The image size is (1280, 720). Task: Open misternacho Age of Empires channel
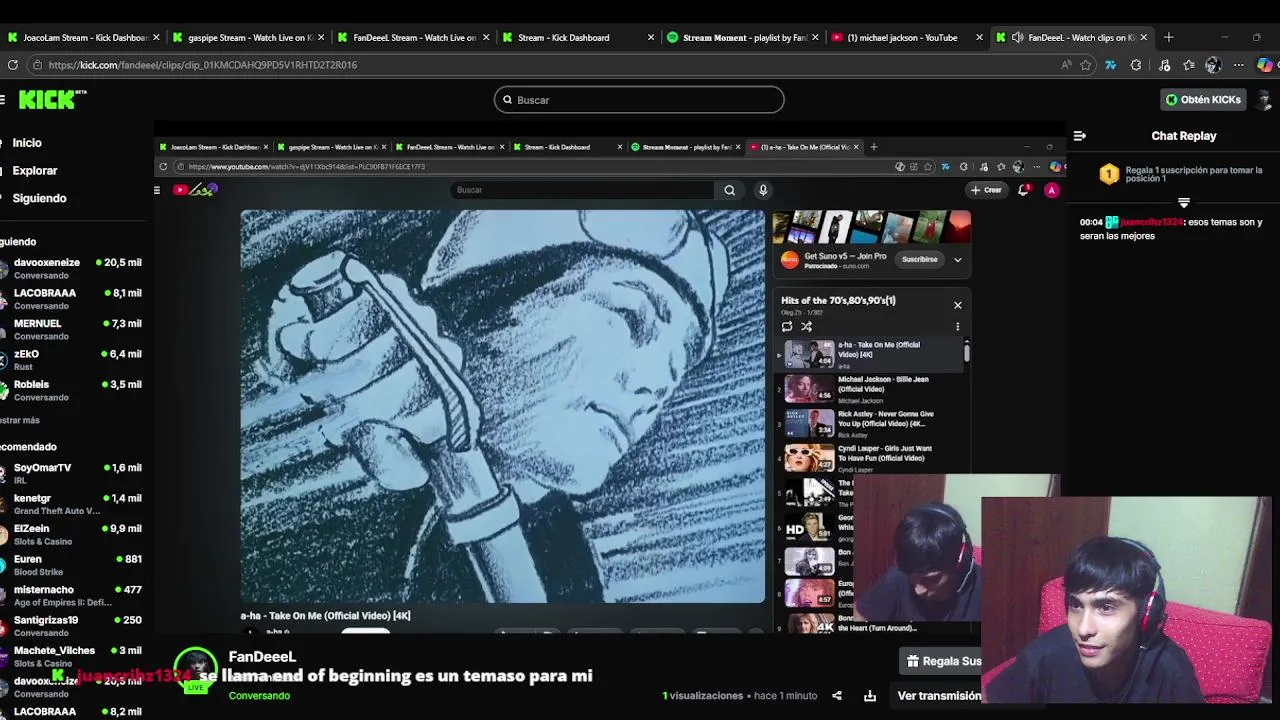[x=72, y=595]
